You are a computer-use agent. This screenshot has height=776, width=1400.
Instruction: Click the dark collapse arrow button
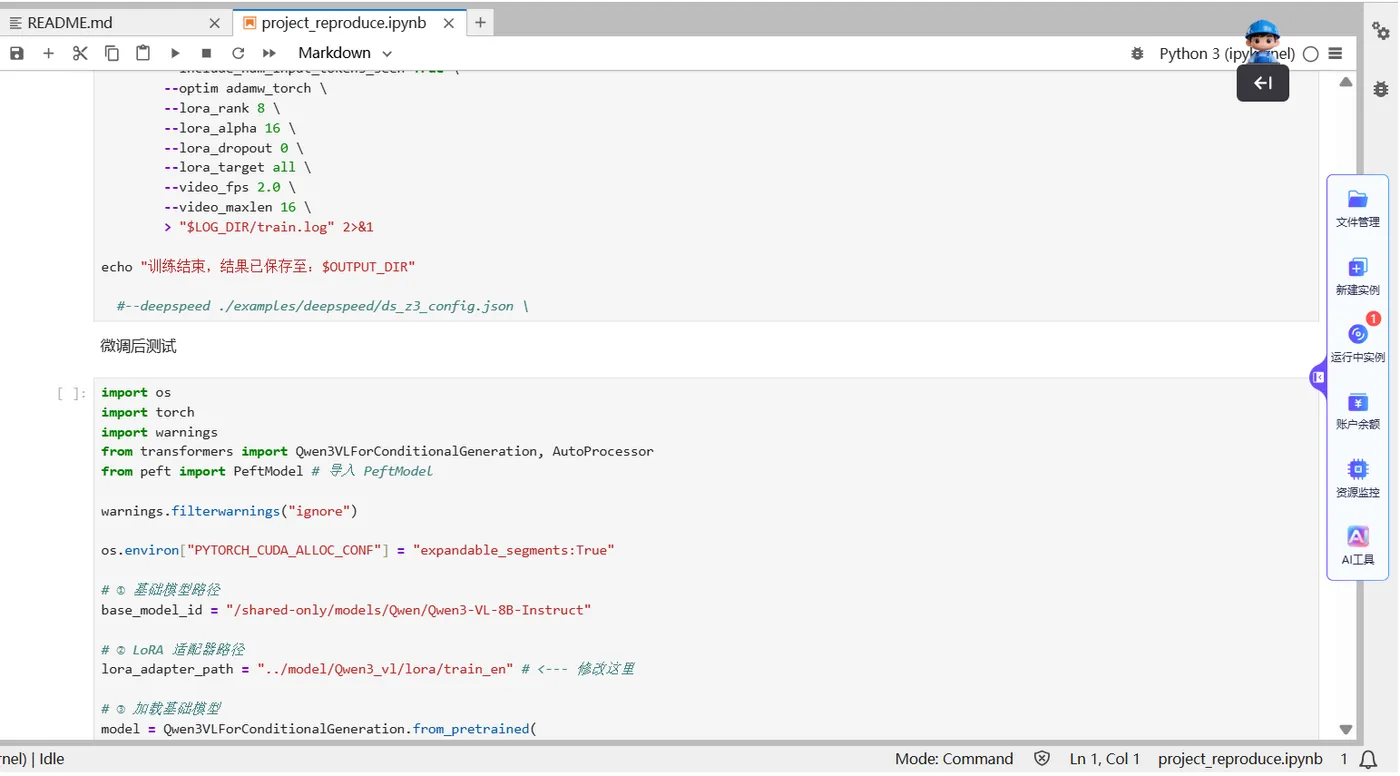click(x=1263, y=83)
